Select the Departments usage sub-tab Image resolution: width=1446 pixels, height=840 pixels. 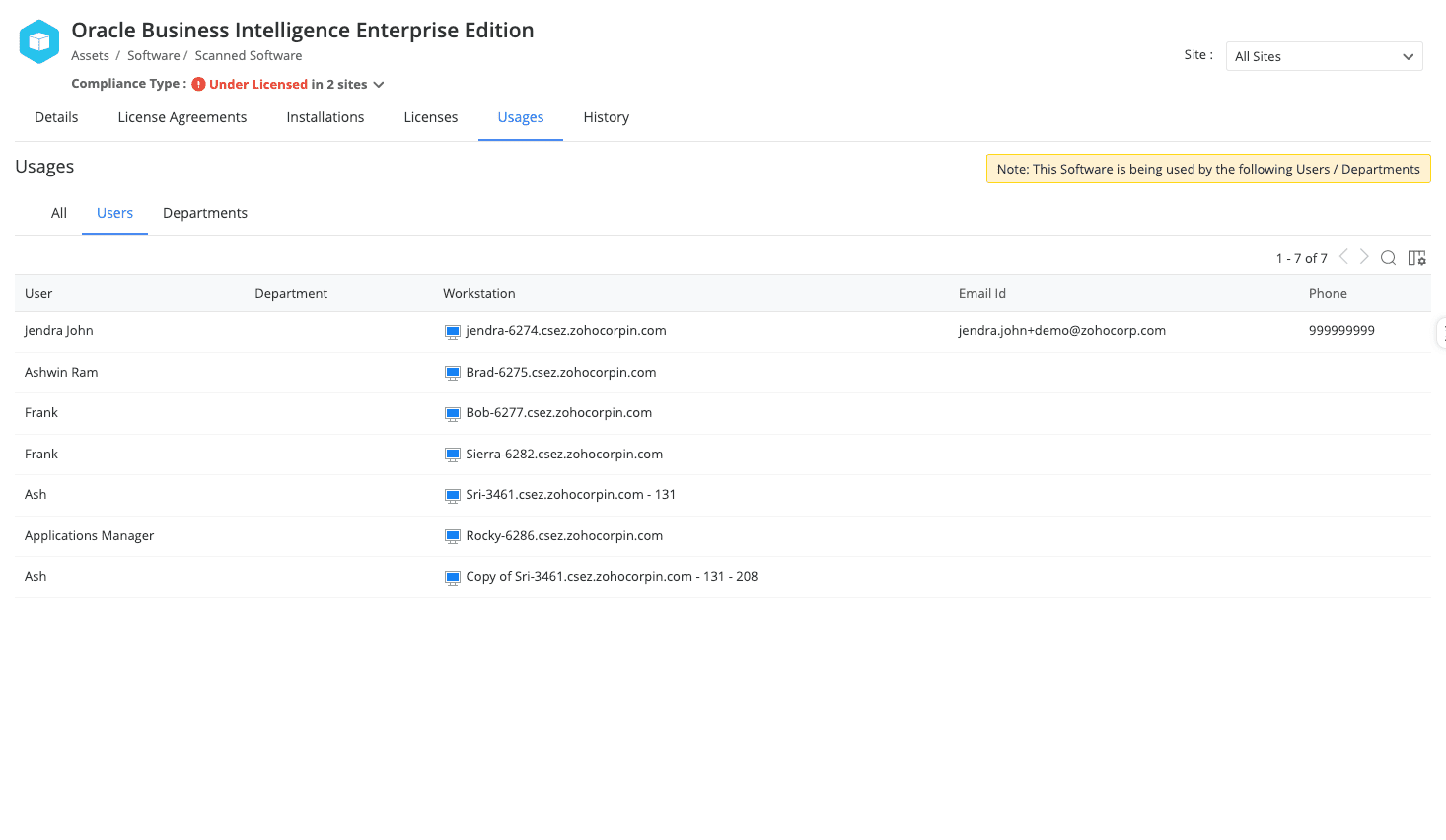pos(205,213)
